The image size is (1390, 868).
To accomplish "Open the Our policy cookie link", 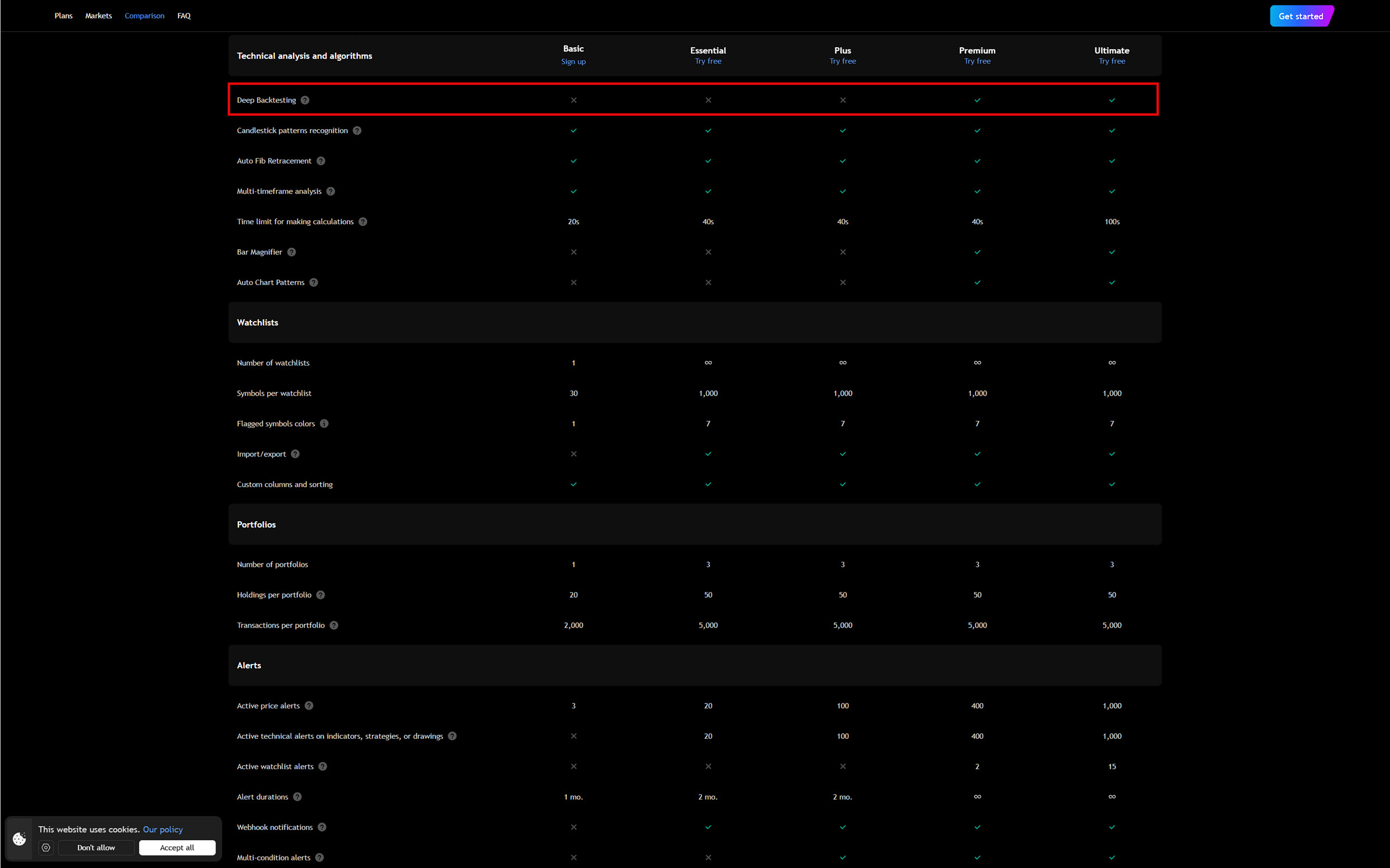I will 162,829.
